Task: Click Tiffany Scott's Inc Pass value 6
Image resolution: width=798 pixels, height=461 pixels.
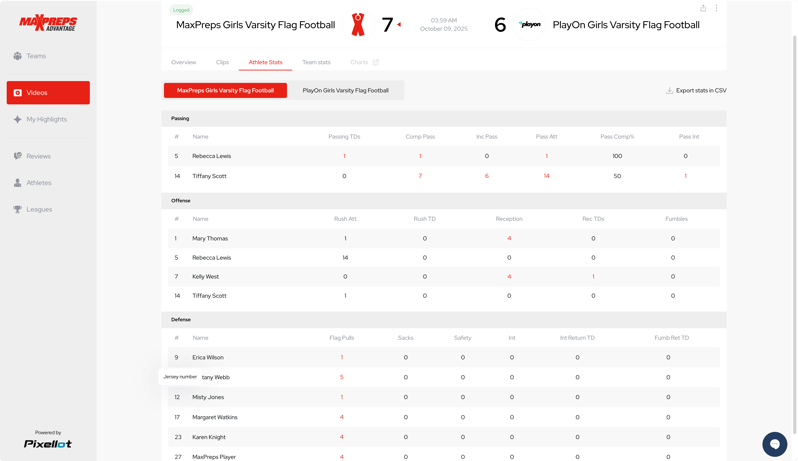Action: coord(487,176)
